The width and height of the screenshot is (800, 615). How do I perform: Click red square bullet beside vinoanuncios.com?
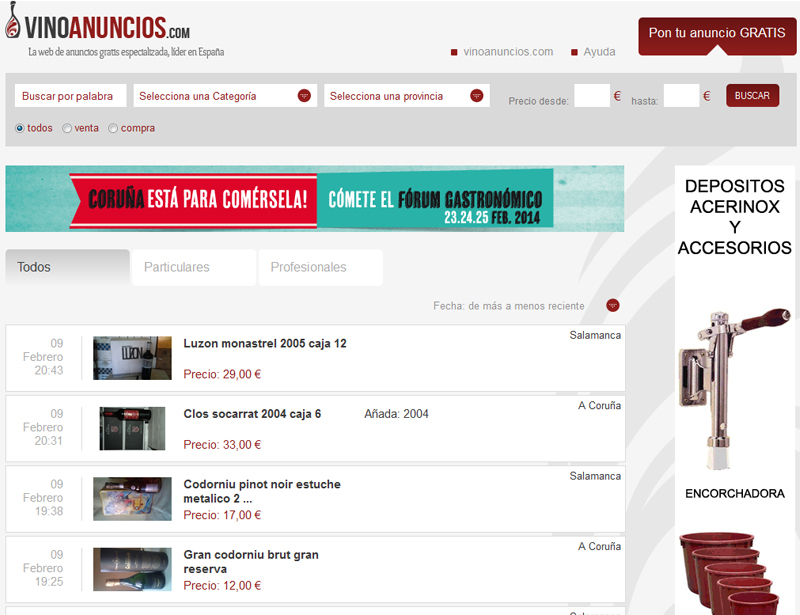(454, 53)
